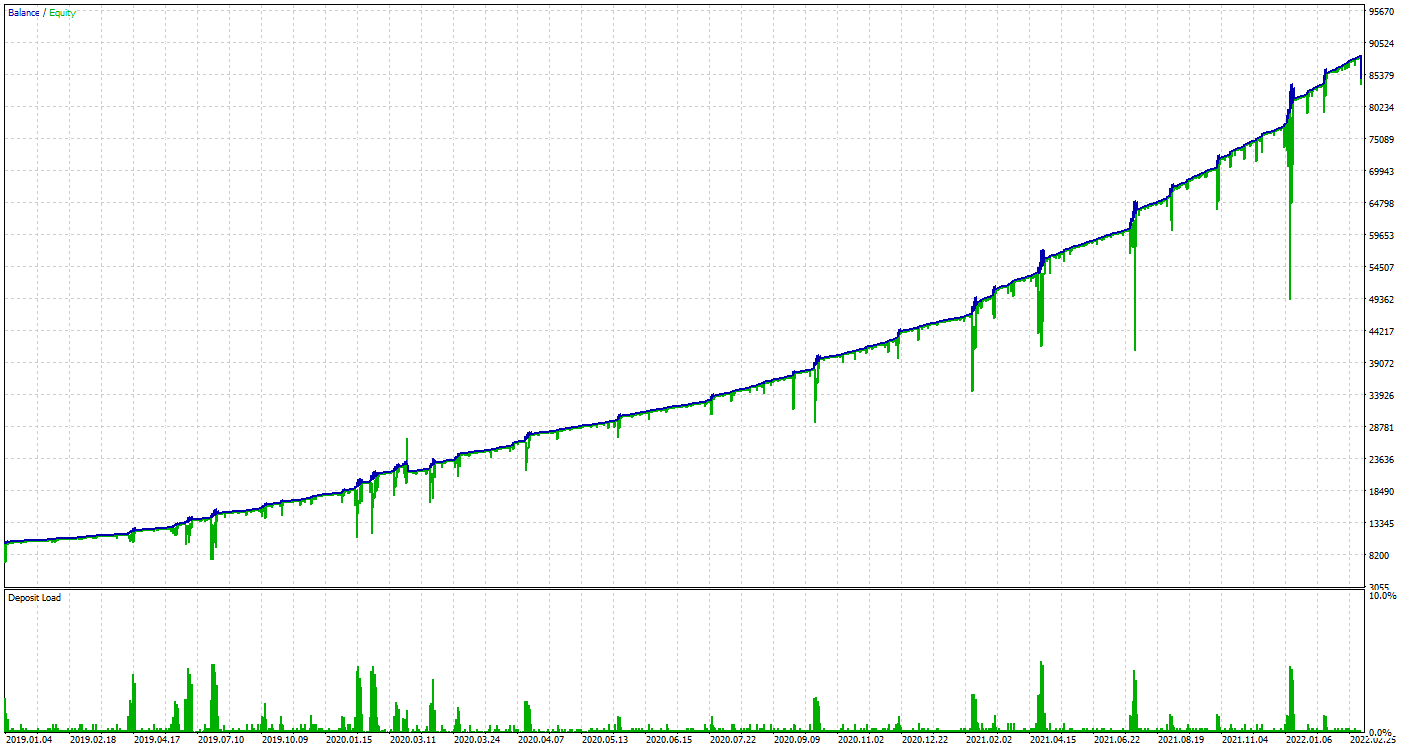Viewport: 1409px width, 749px height.
Task: Click the 2021.08.19 date label
Action: (x=1182, y=741)
